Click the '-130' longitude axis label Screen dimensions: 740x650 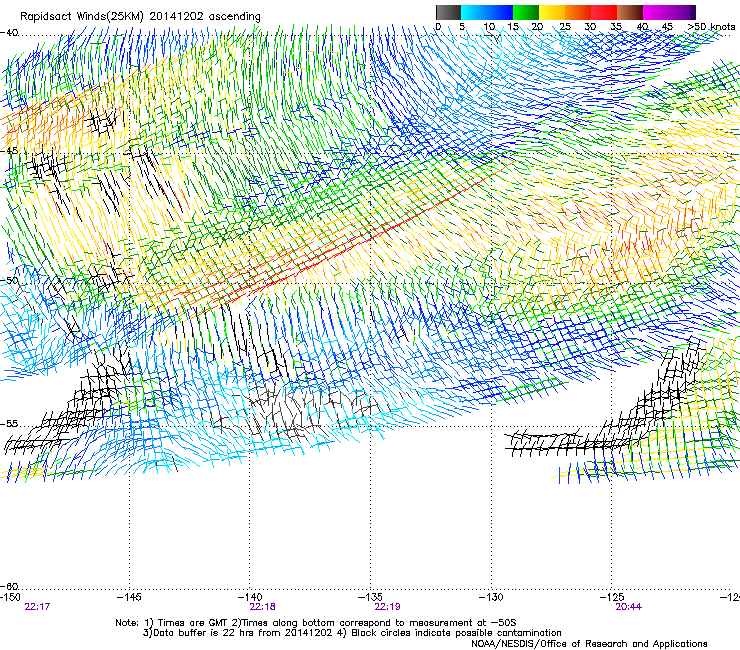tap(491, 597)
